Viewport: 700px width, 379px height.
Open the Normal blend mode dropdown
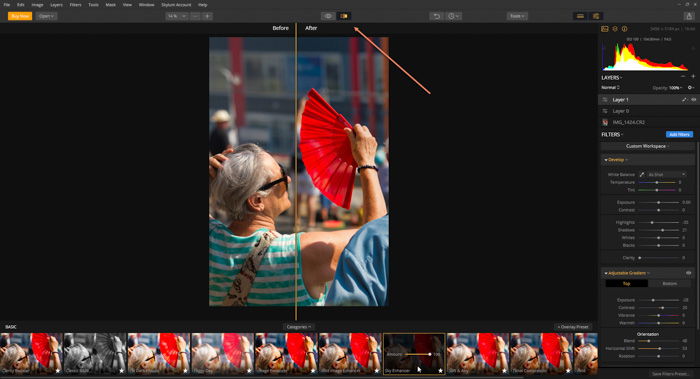(x=610, y=87)
